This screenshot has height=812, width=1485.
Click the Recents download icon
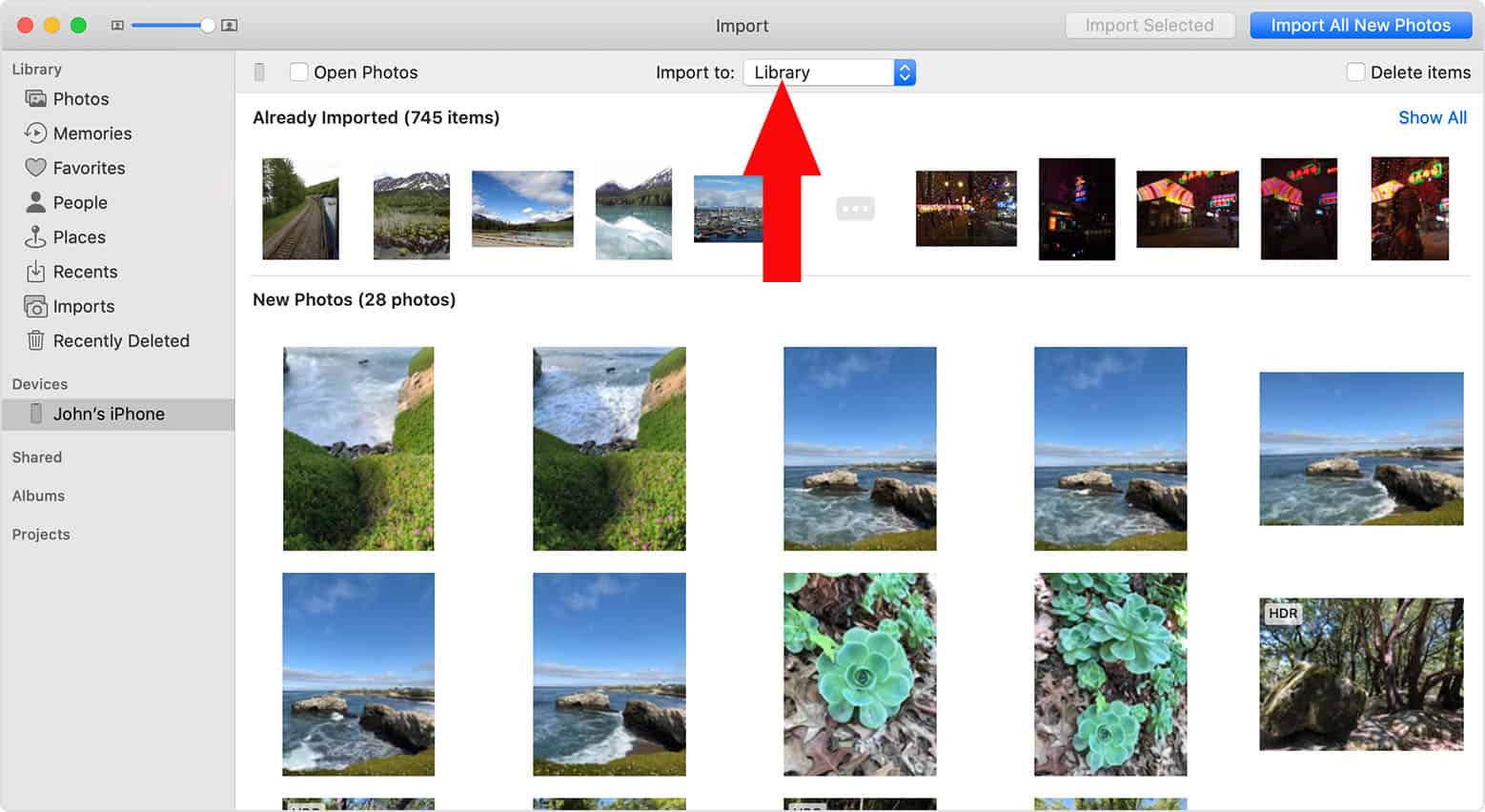coord(35,272)
